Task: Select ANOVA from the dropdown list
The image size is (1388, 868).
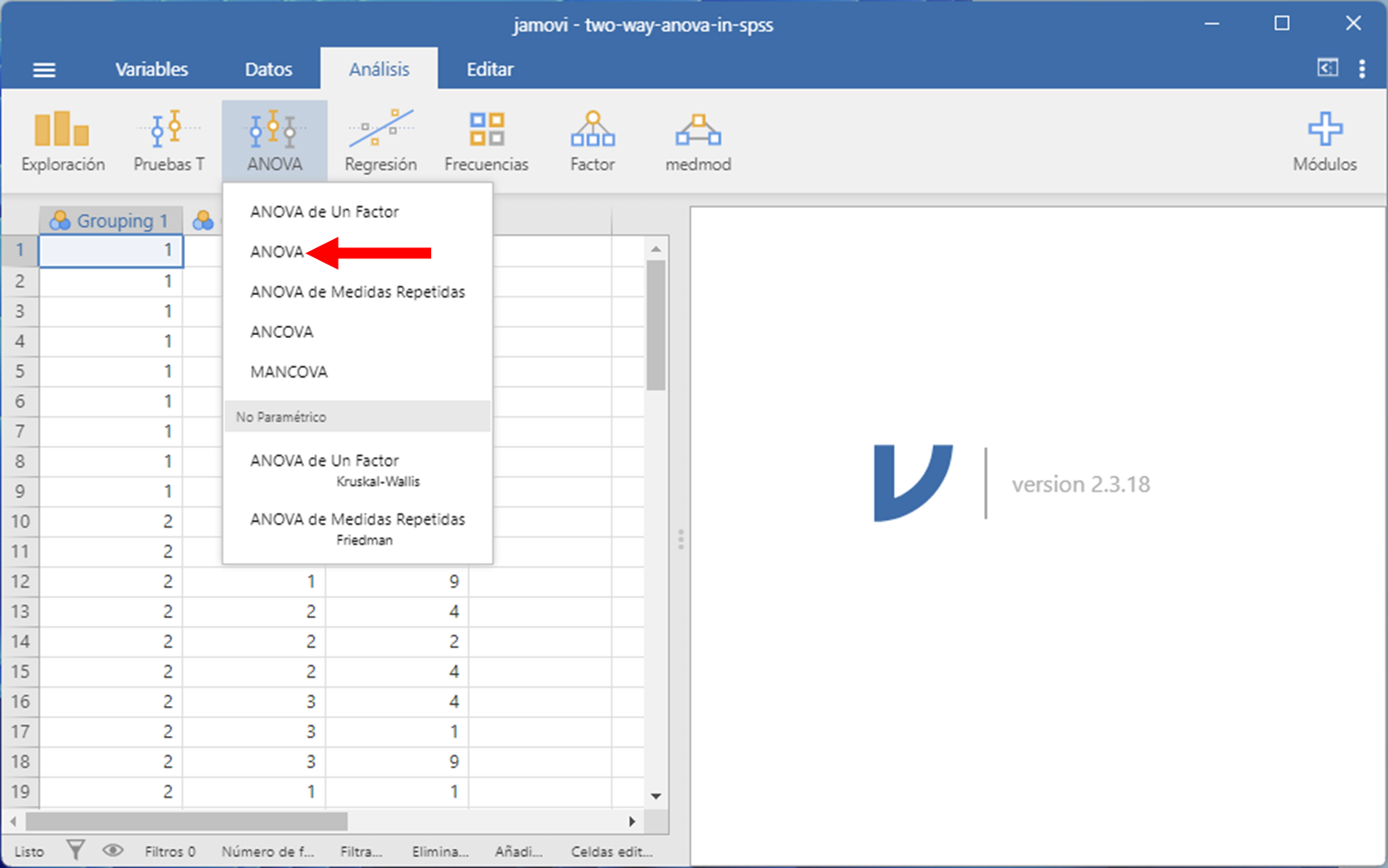Action: [277, 252]
